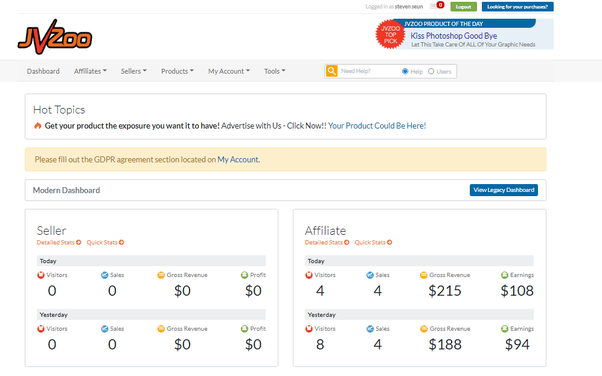Screen dimensions: 602x376
Task: Open Your Product Could Be Here link
Action: 377,126
